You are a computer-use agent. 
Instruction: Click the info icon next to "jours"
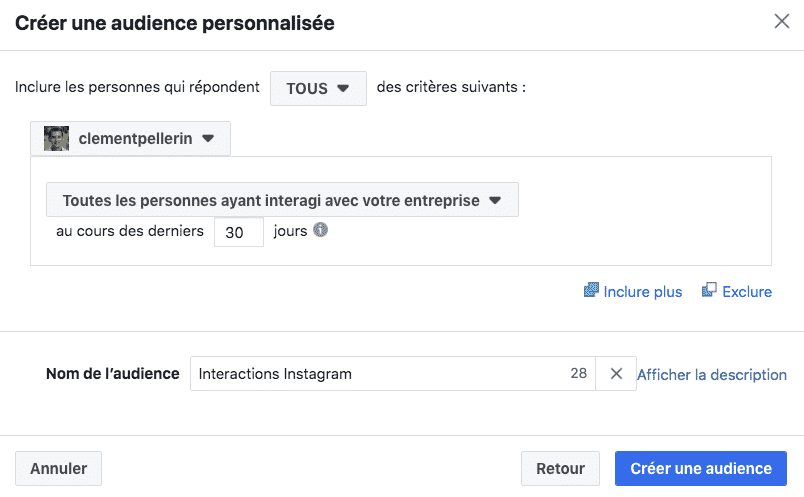pyautogui.click(x=321, y=230)
